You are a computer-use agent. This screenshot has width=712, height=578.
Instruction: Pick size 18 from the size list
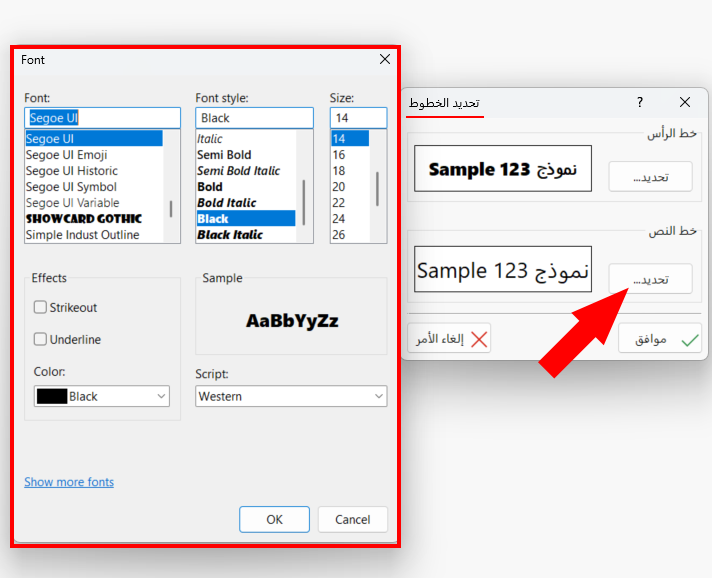339,171
